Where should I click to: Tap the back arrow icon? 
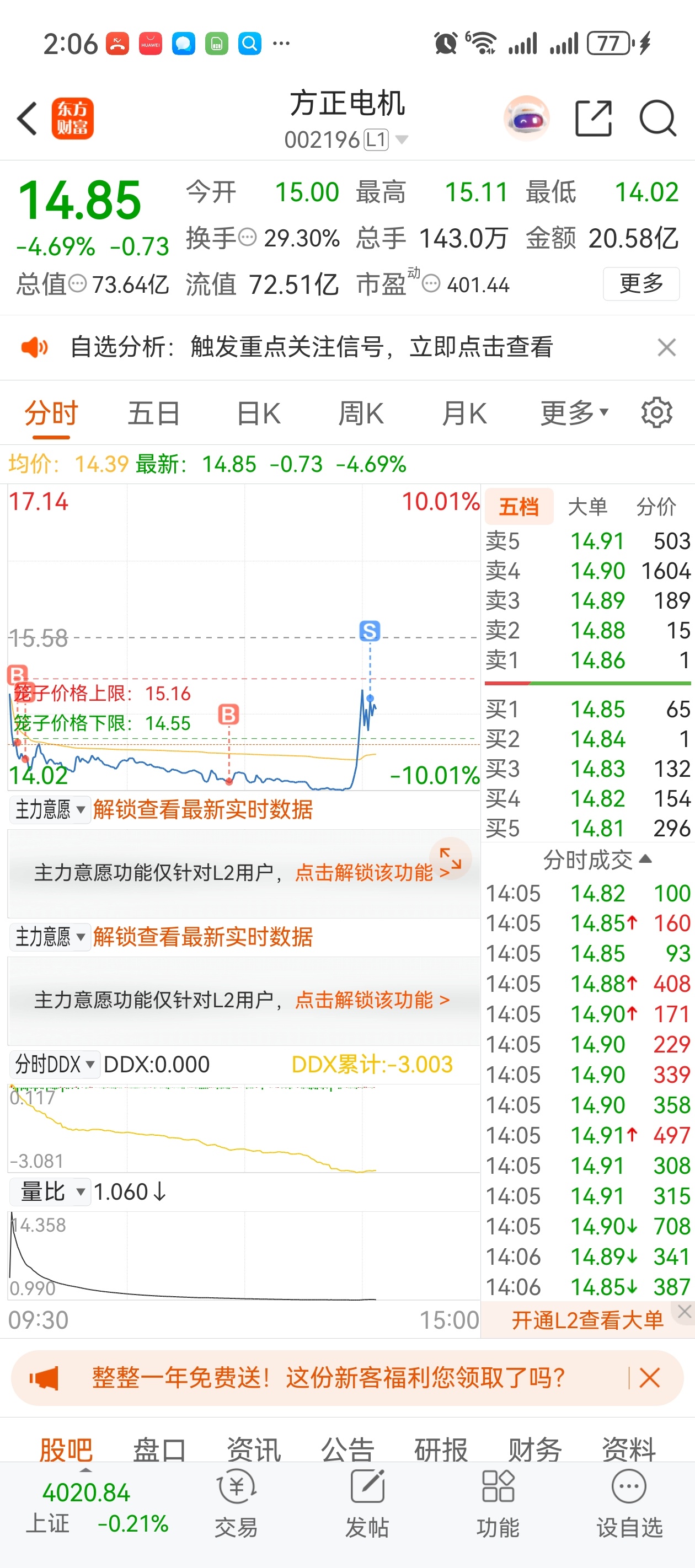pos(28,118)
